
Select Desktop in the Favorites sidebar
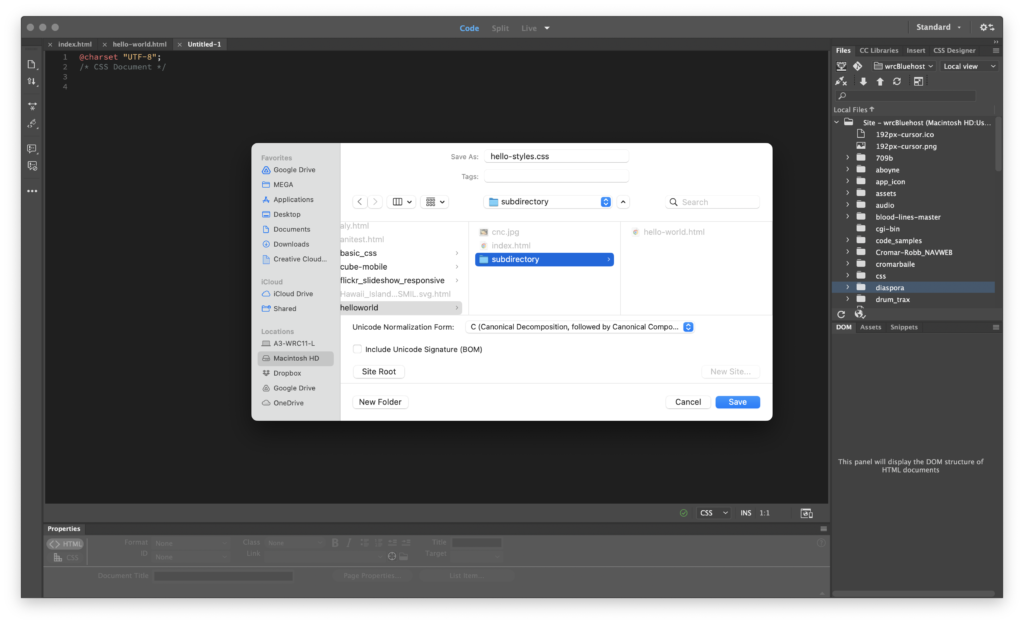click(x=287, y=214)
